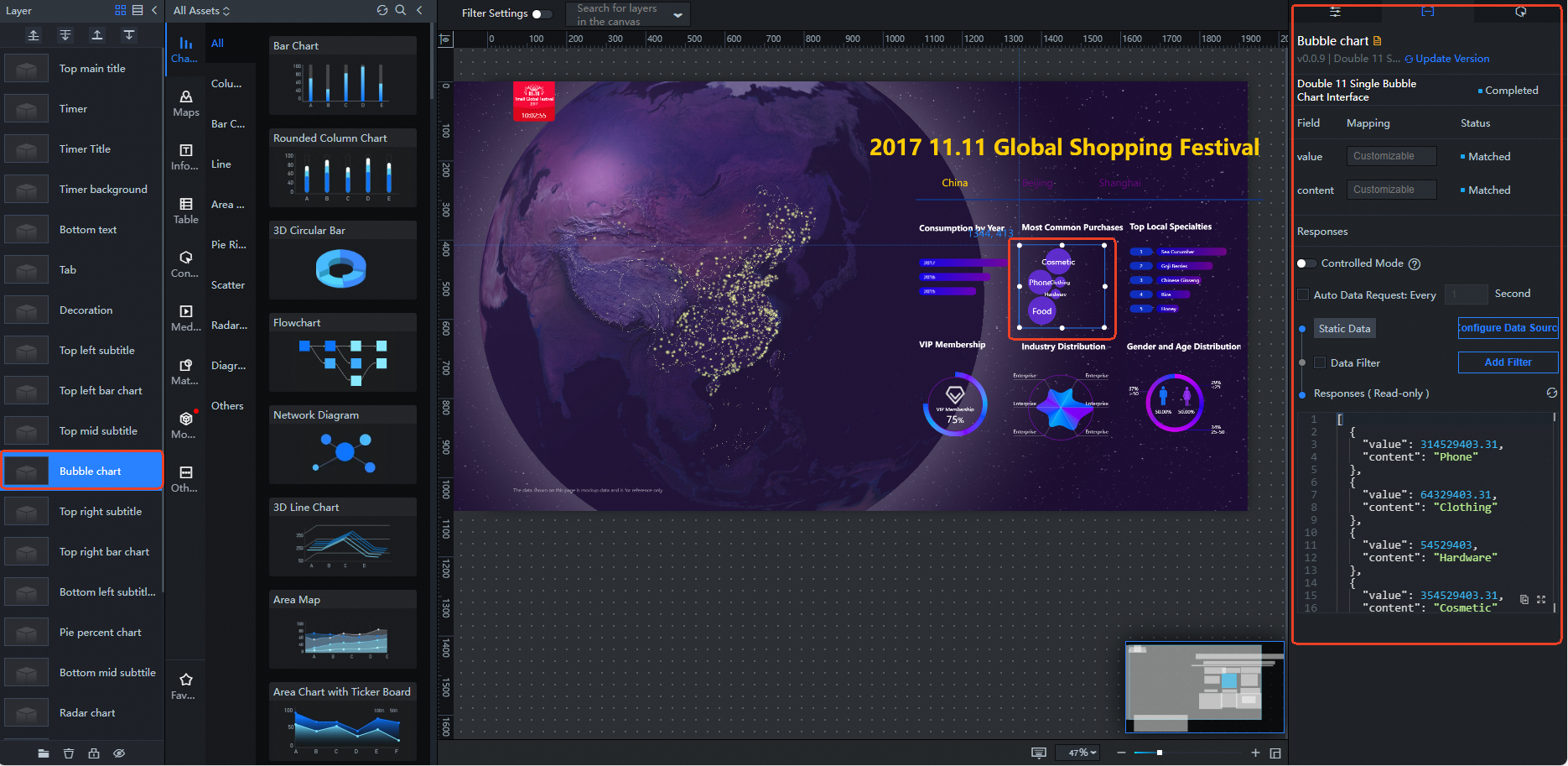Select the Radar chart layer

click(82, 713)
